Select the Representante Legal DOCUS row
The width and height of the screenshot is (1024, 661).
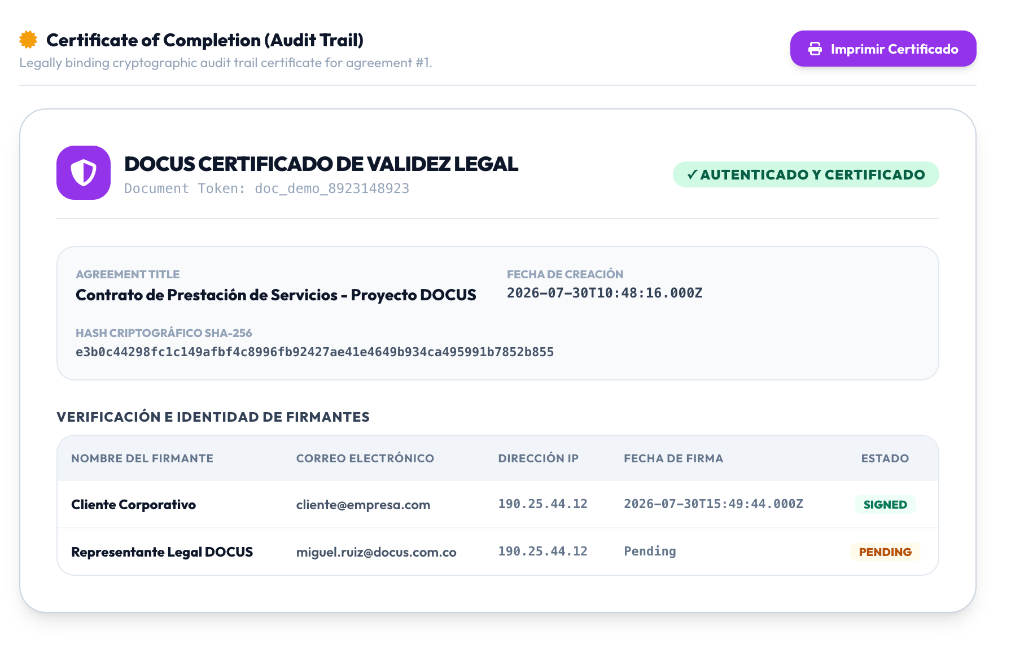pos(498,551)
